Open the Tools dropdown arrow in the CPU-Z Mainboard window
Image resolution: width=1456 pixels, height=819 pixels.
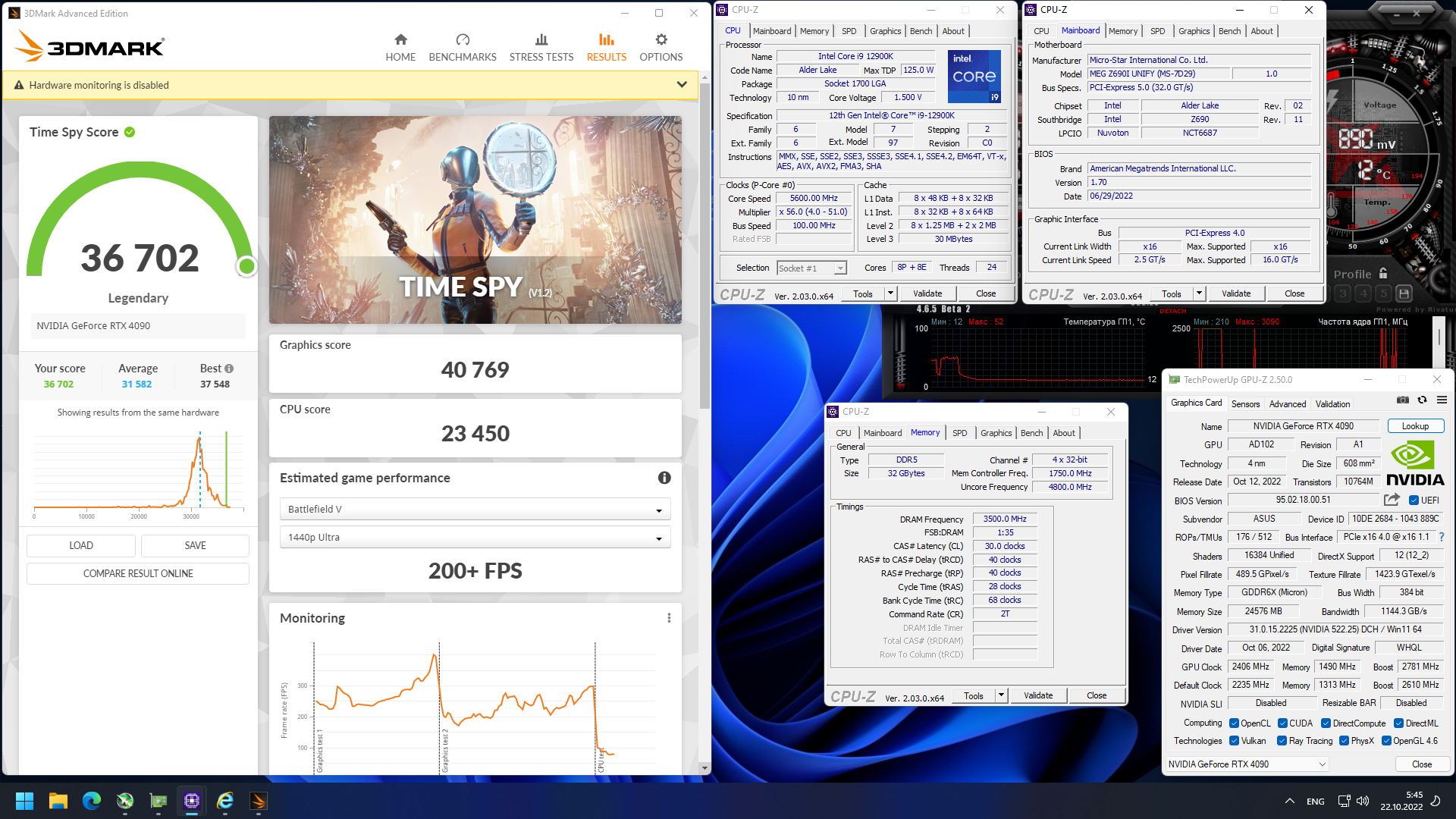coord(1199,293)
